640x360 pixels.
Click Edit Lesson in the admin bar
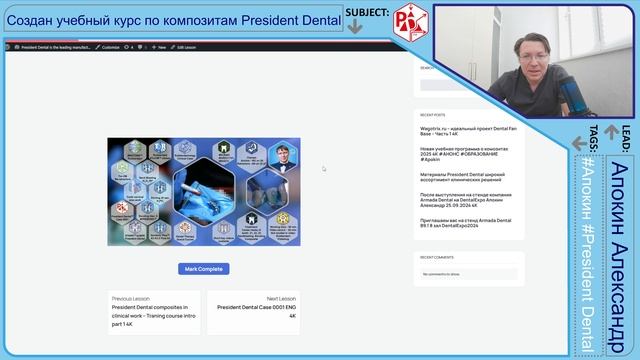point(183,47)
